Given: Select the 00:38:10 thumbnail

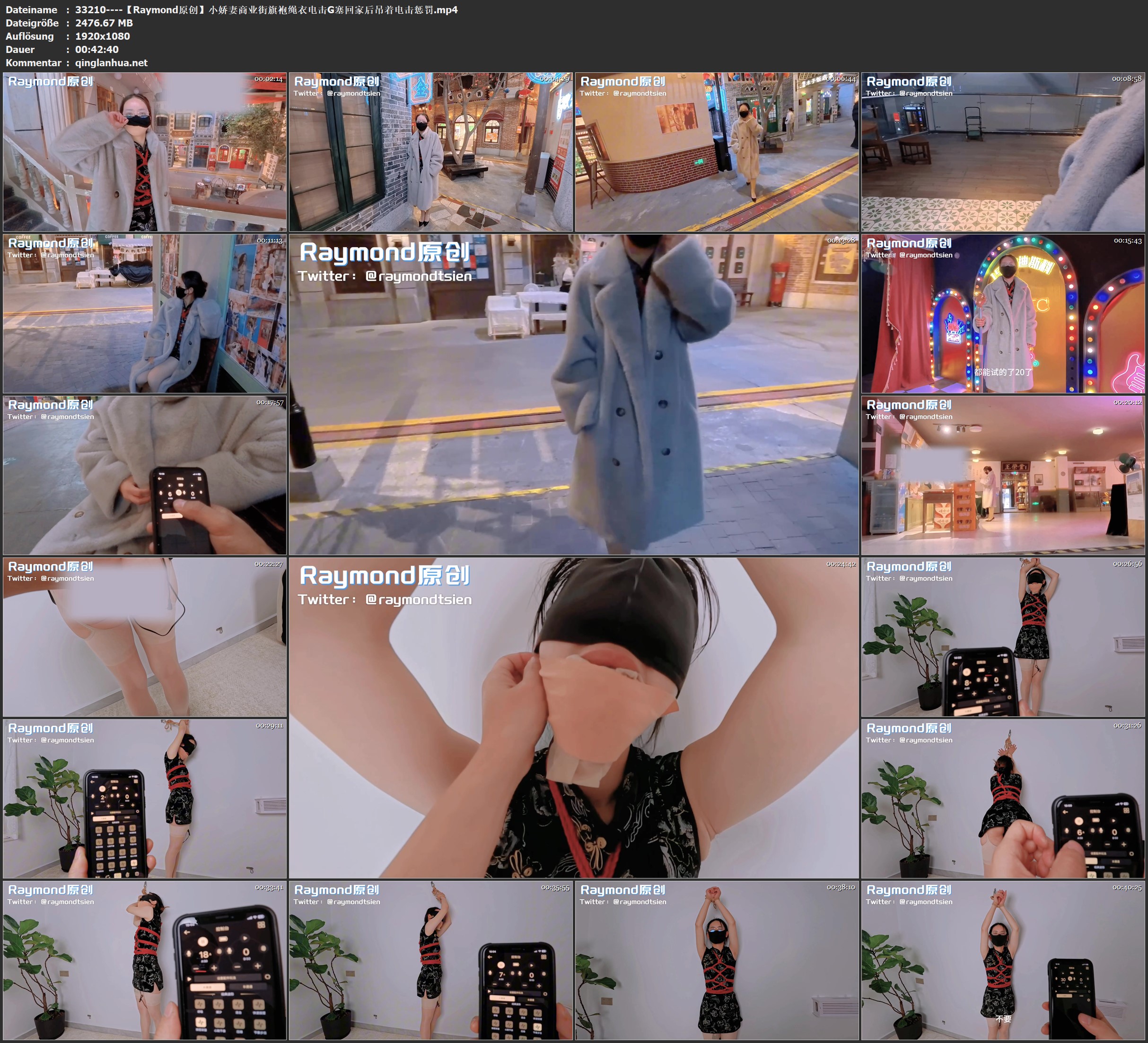Looking at the screenshot, I should pos(716,960).
